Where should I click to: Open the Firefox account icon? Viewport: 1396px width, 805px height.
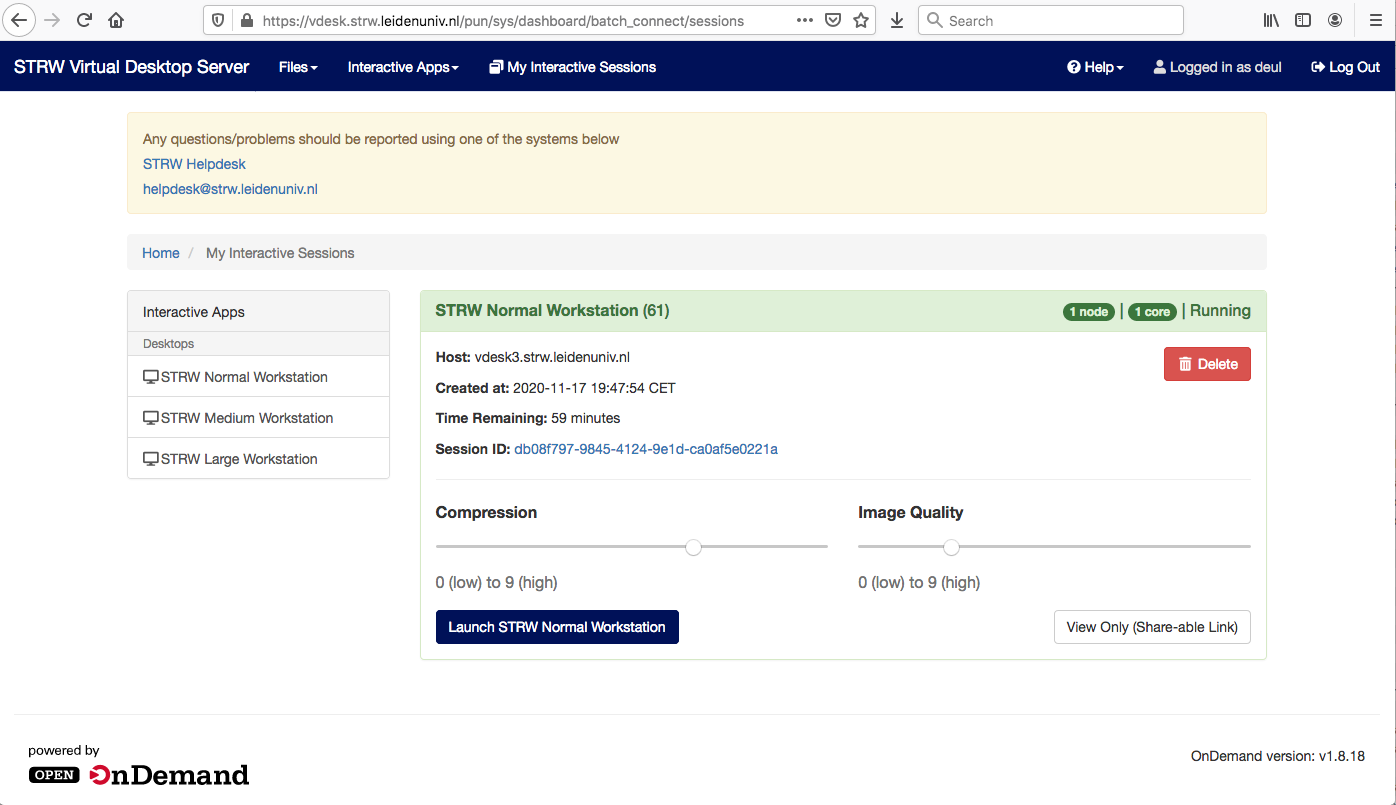pos(1335,20)
